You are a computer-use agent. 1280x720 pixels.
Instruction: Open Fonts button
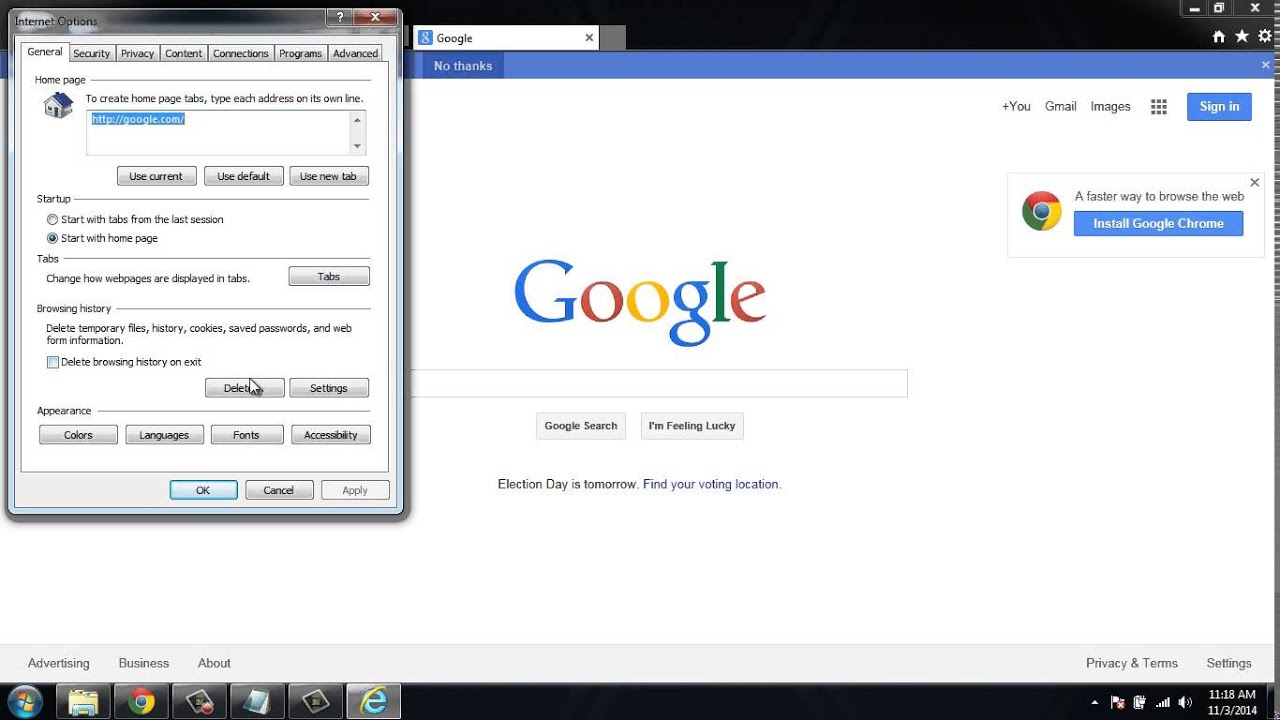pos(247,435)
